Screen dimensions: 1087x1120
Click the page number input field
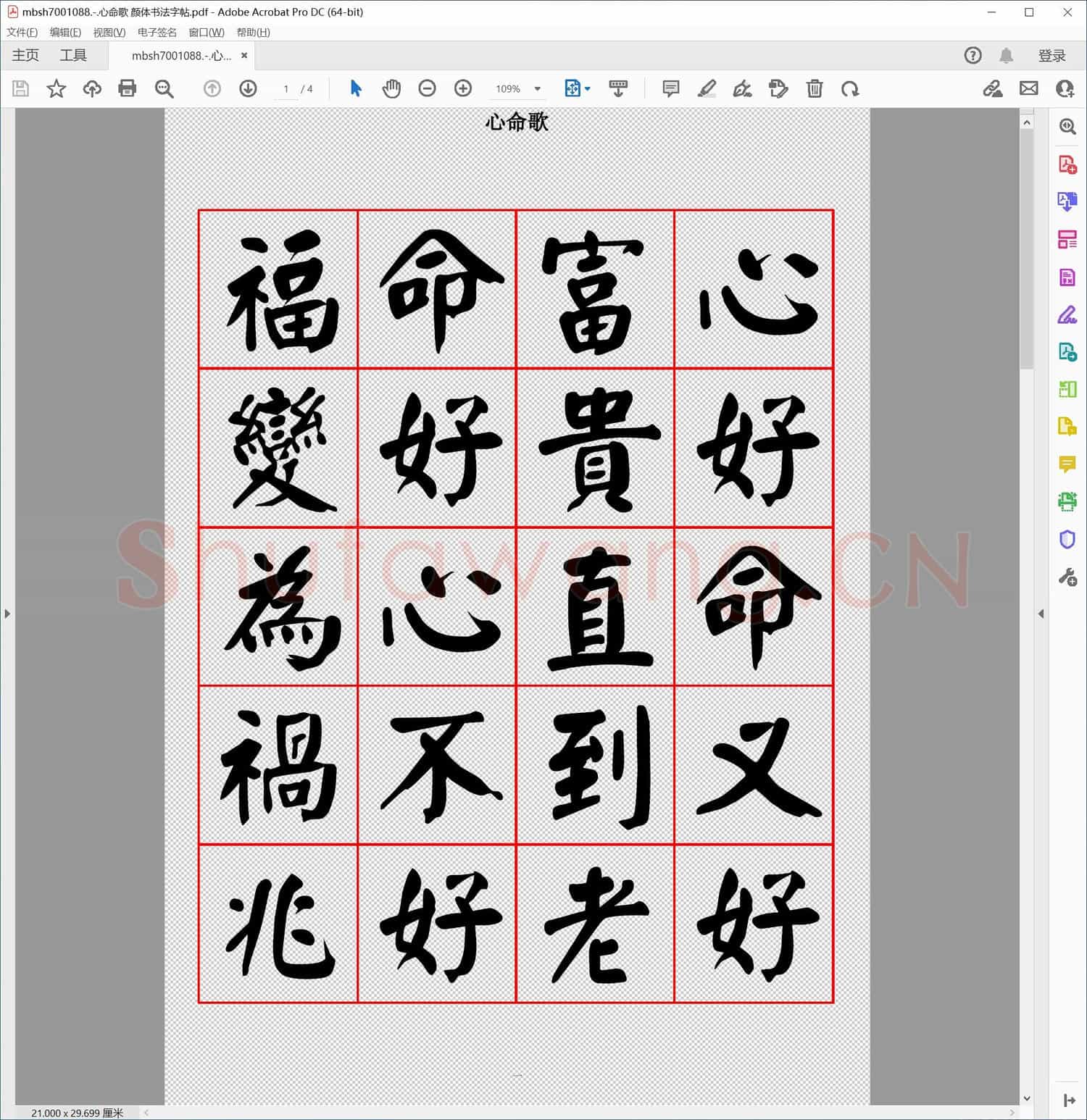pos(286,88)
